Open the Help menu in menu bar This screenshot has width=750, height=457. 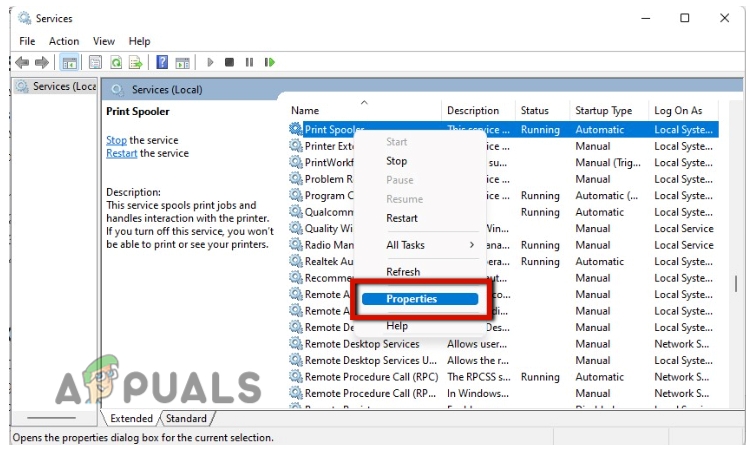point(139,41)
